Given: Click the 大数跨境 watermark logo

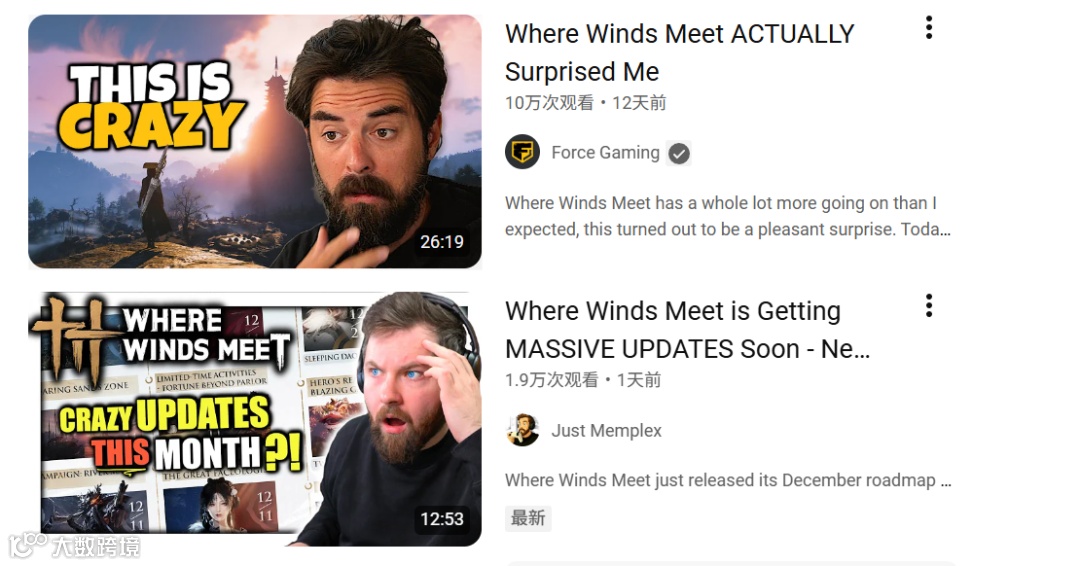Looking at the screenshot, I should 74,546.
